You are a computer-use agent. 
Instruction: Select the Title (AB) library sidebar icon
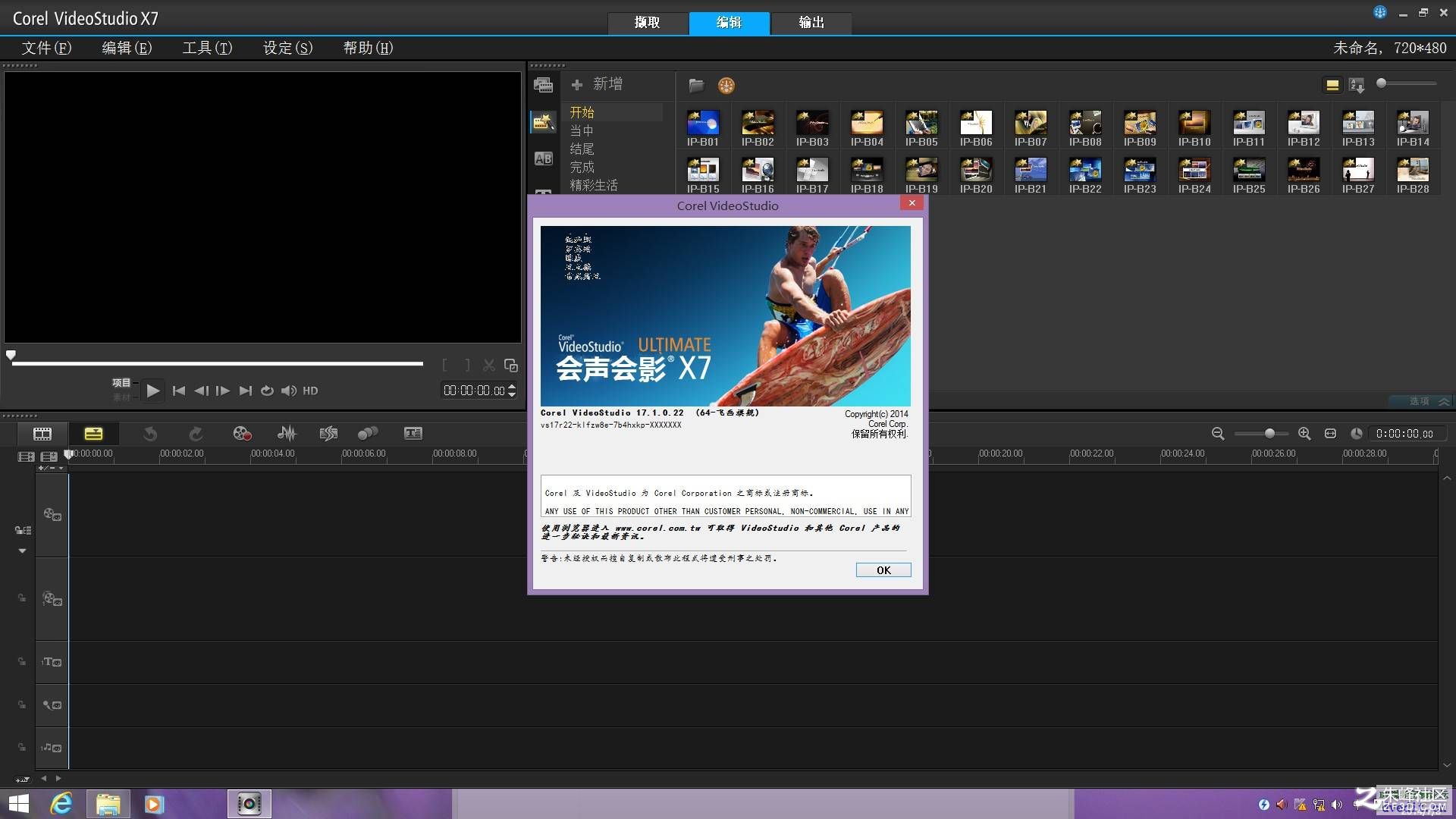coord(543,158)
